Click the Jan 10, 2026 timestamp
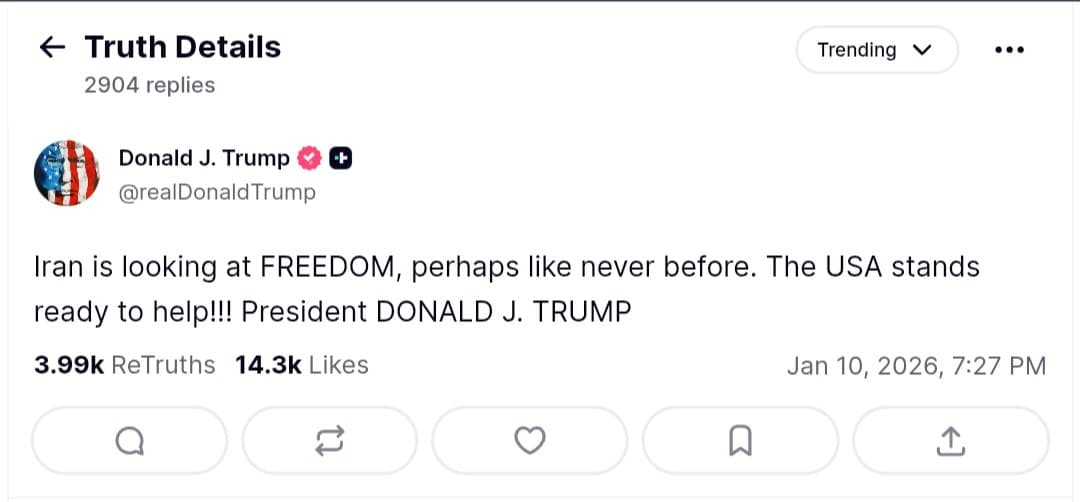The width and height of the screenshot is (1080, 502). tap(916, 367)
